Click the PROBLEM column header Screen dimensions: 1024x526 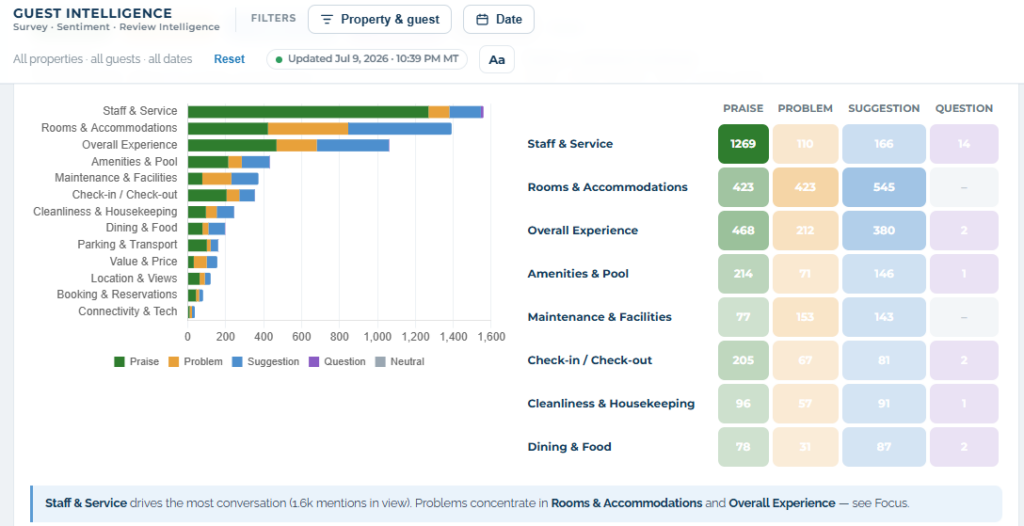point(805,108)
